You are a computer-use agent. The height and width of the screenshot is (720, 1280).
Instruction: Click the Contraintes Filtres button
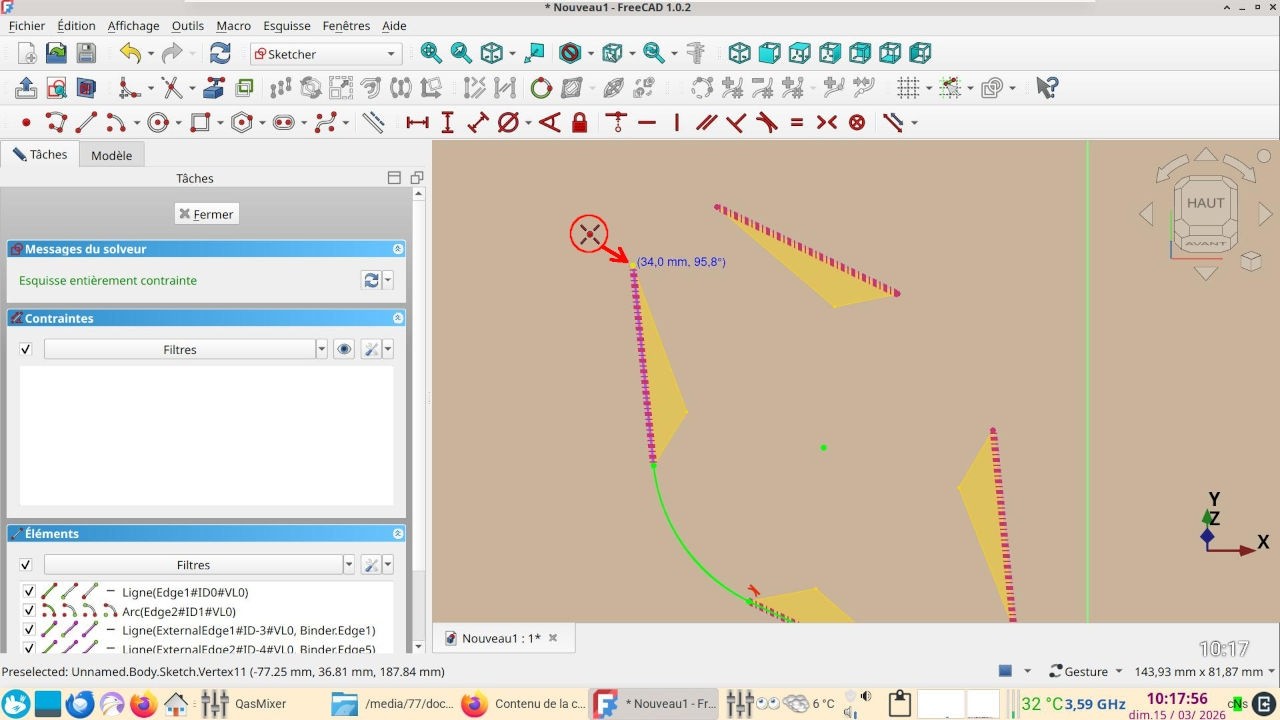[x=180, y=350]
